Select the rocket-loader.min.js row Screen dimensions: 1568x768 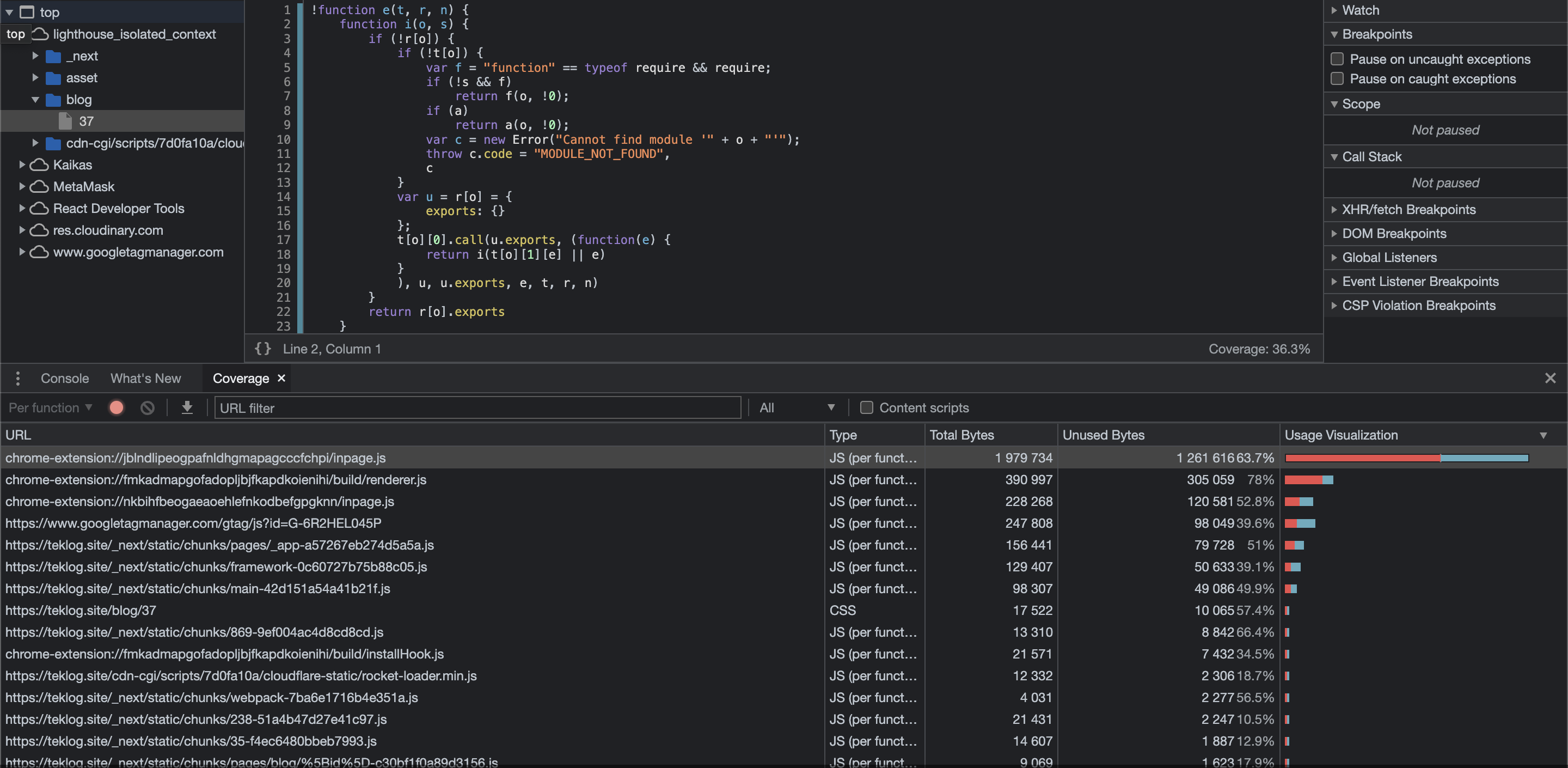coord(784,676)
